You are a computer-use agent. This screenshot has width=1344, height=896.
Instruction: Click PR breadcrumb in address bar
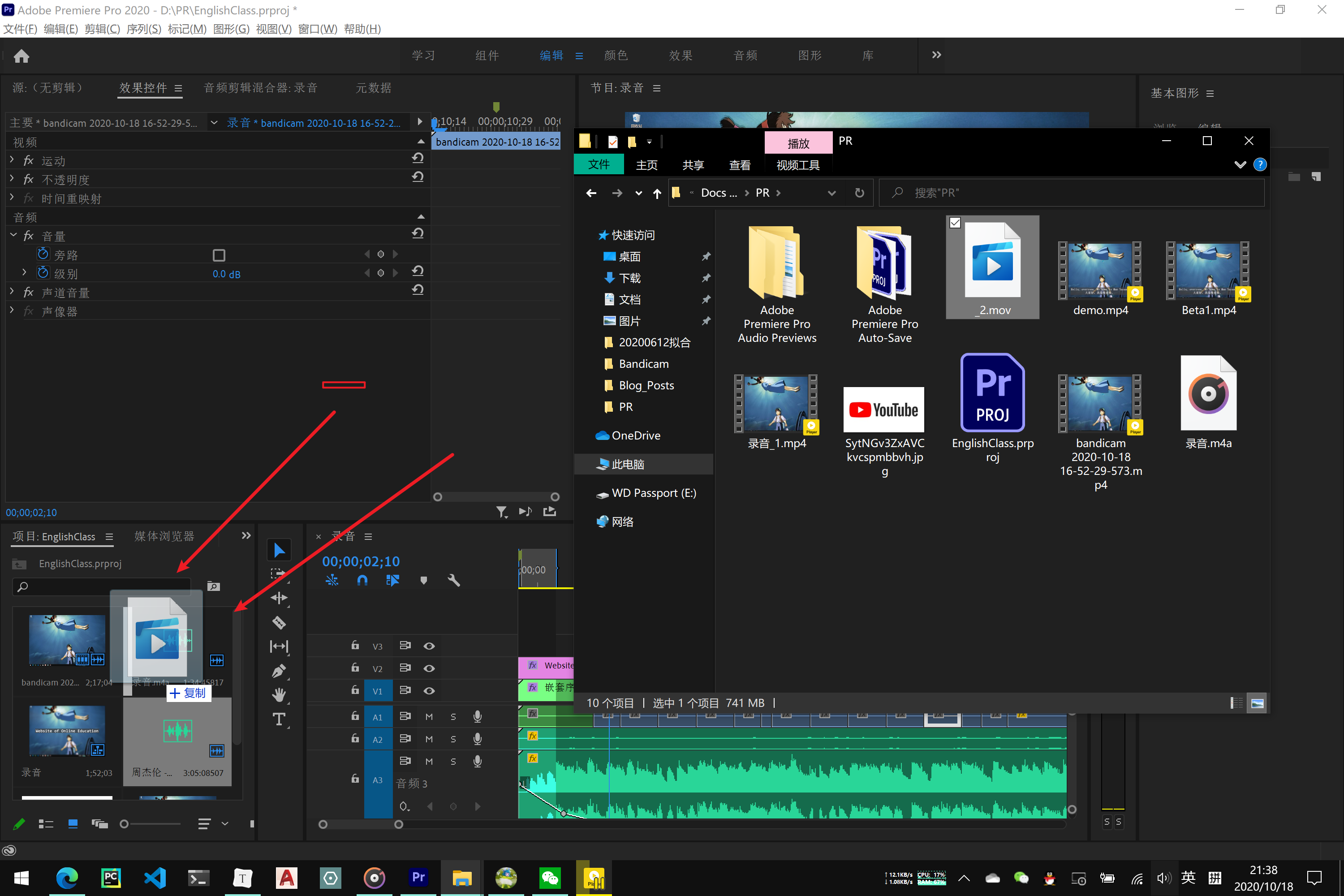tap(762, 193)
